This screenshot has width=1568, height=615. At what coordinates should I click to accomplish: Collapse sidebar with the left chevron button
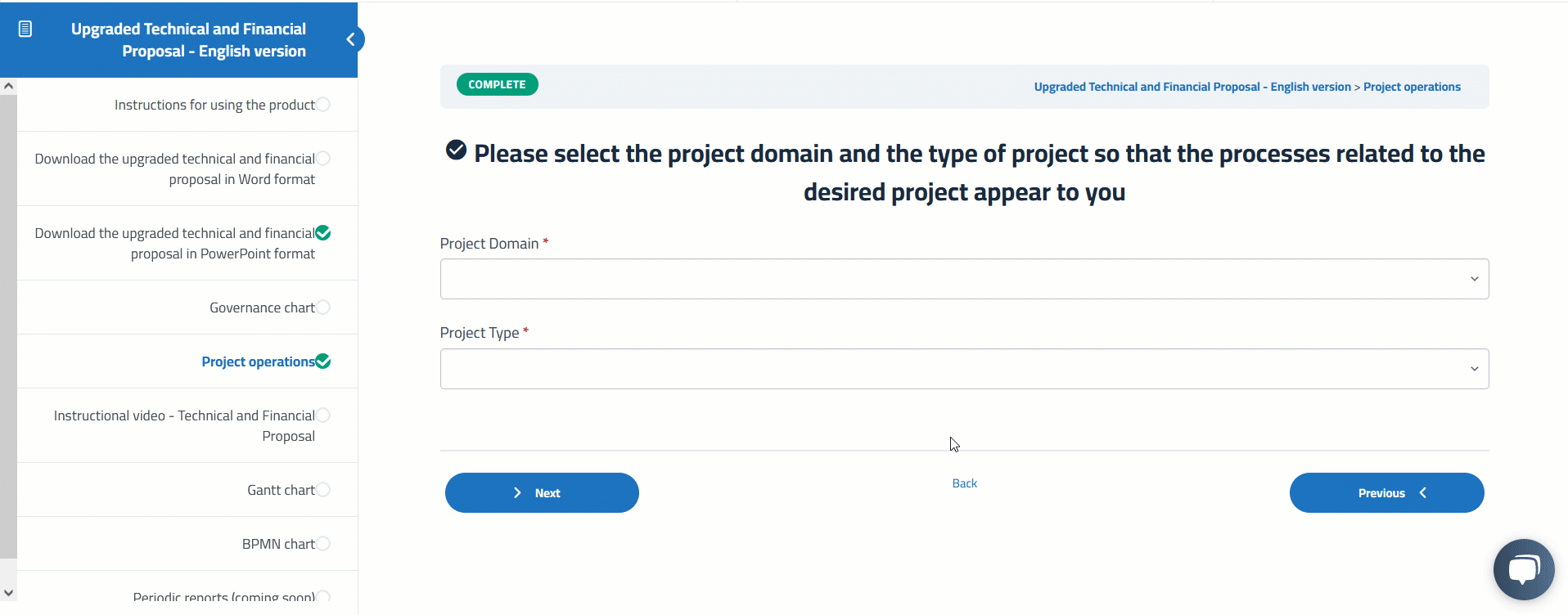pyautogui.click(x=351, y=39)
